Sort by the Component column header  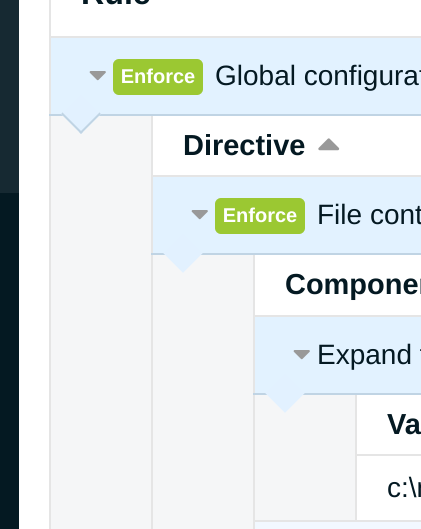(x=353, y=285)
